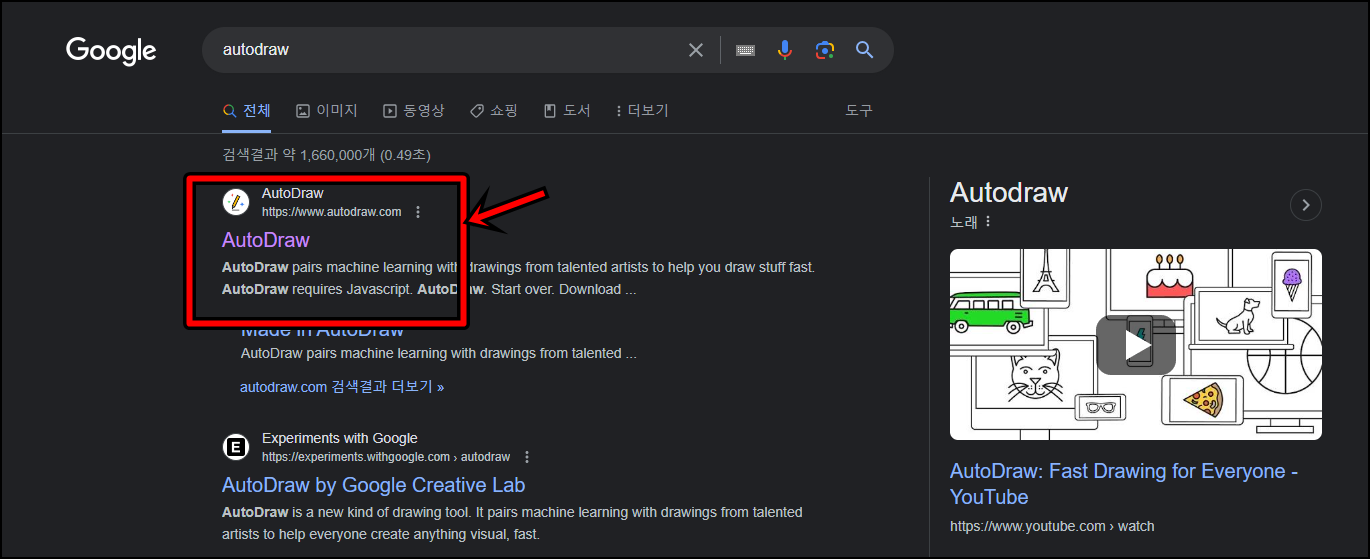Clear the search box text
This screenshot has height=559, width=1370.
click(x=696, y=50)
